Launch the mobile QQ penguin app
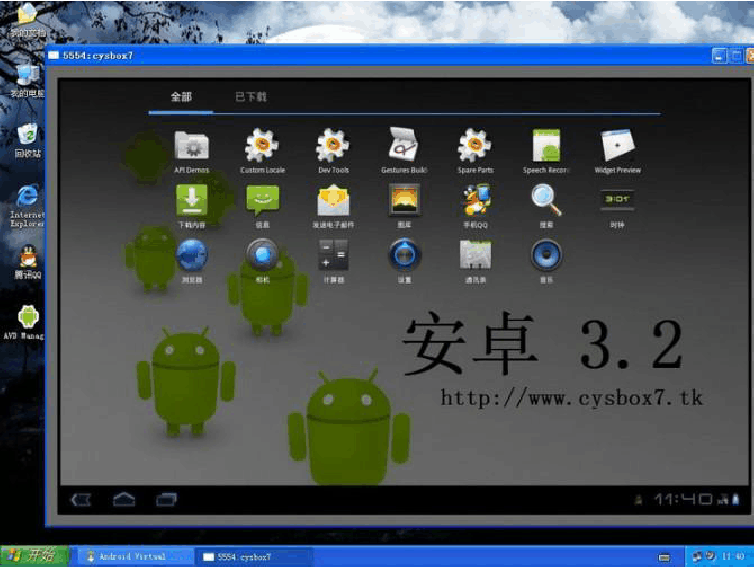This screenshot has height=567, width=754. click(475, 206)
